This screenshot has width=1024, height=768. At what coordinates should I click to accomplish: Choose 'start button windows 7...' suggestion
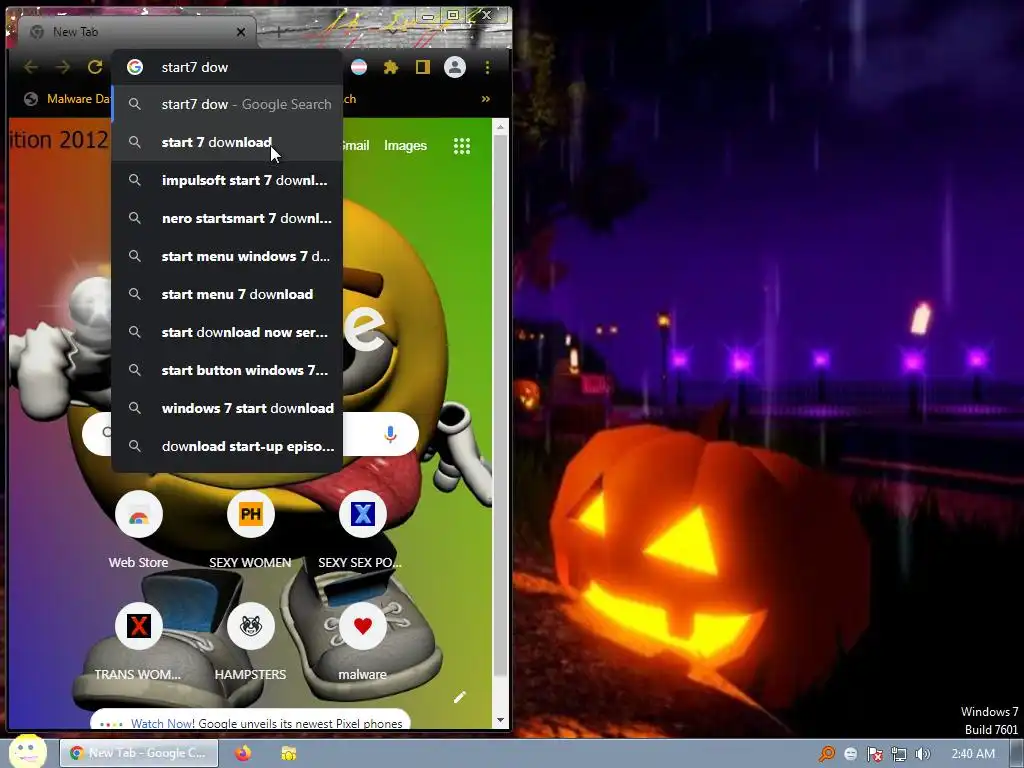227,370
